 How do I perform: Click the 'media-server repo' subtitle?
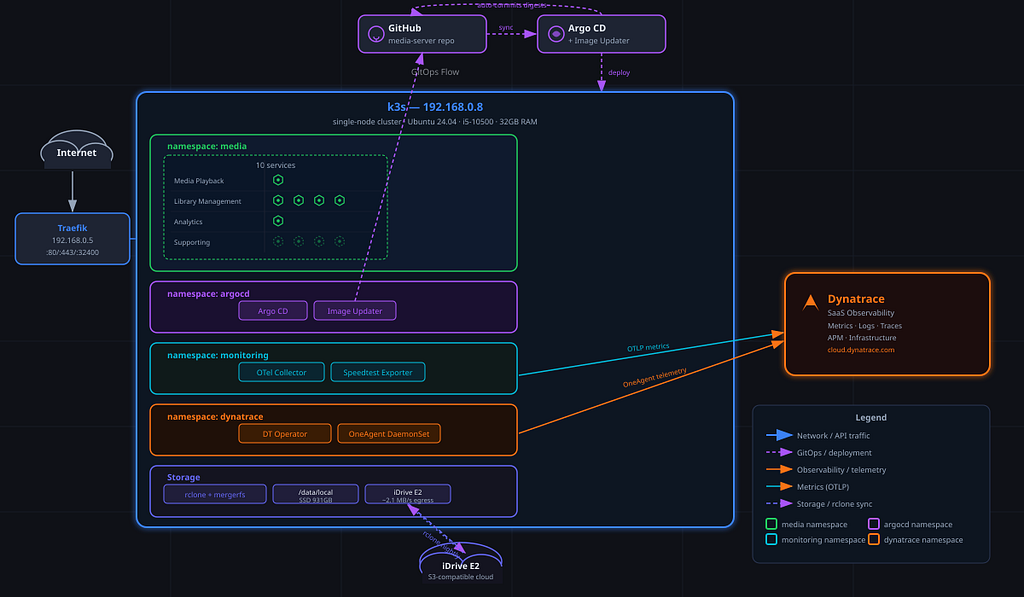pos(421,40)
